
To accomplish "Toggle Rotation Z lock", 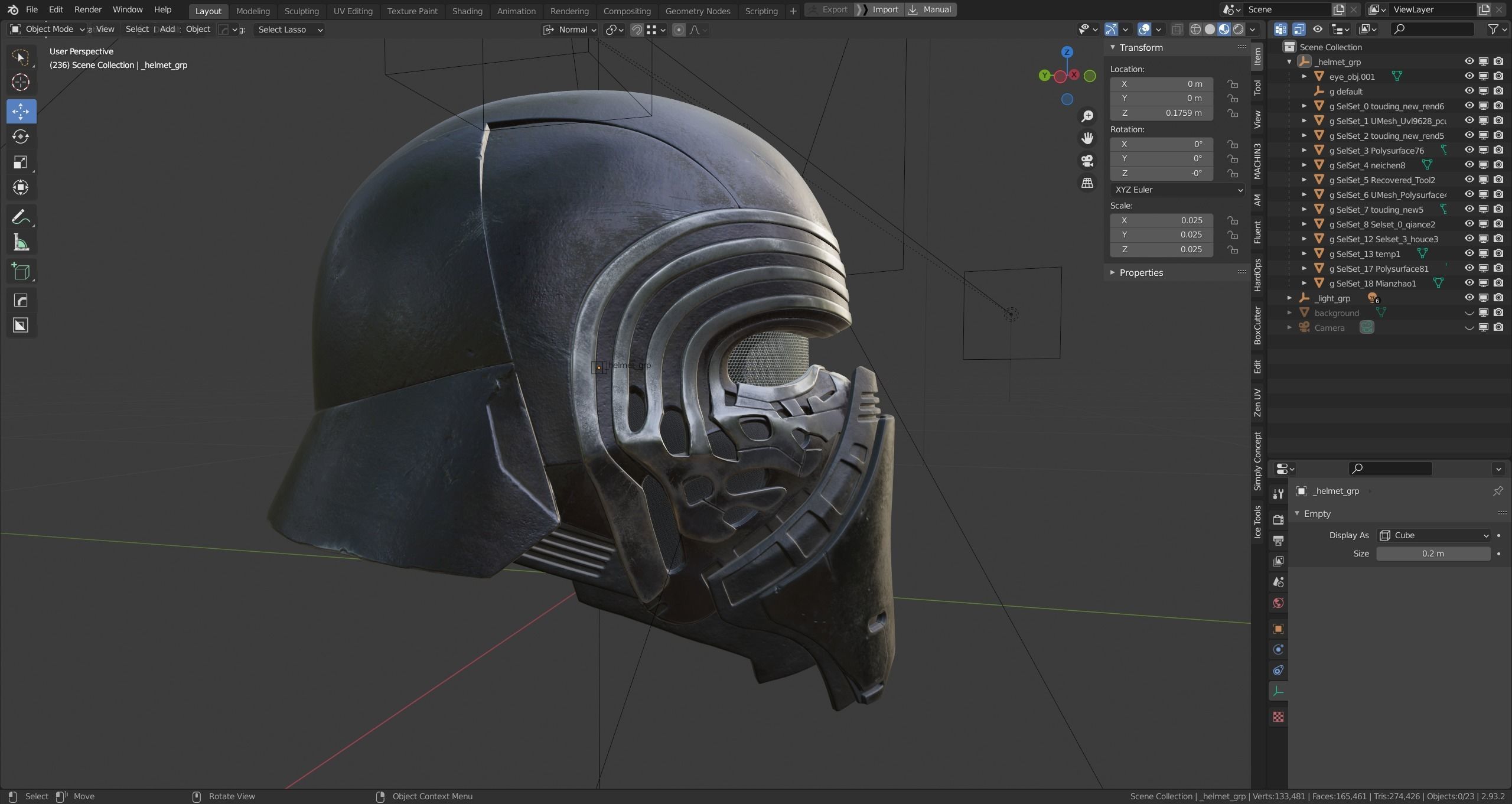I will tap(1232, 173).
